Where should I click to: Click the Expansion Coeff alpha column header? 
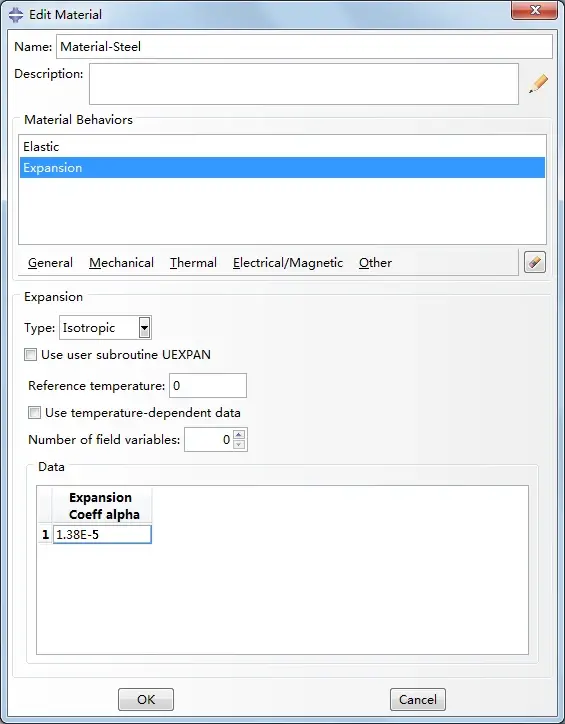(102, 506)
